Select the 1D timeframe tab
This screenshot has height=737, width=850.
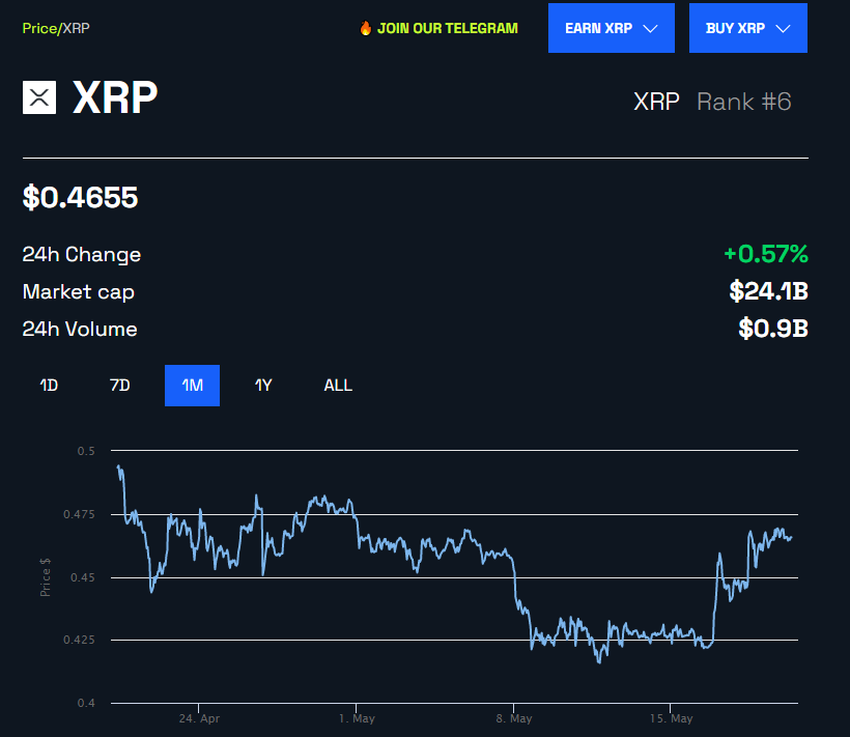[48, 385]
